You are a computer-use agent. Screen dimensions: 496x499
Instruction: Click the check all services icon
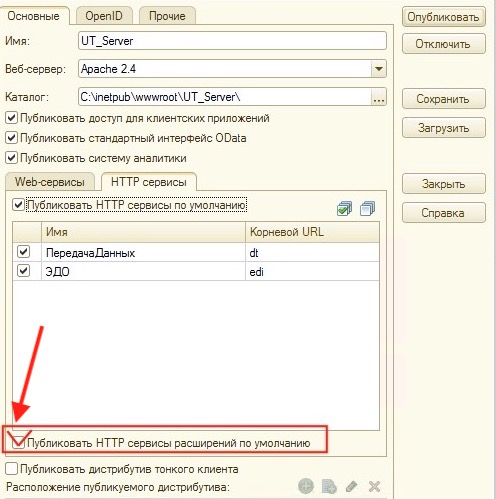[x=344, y=208]
